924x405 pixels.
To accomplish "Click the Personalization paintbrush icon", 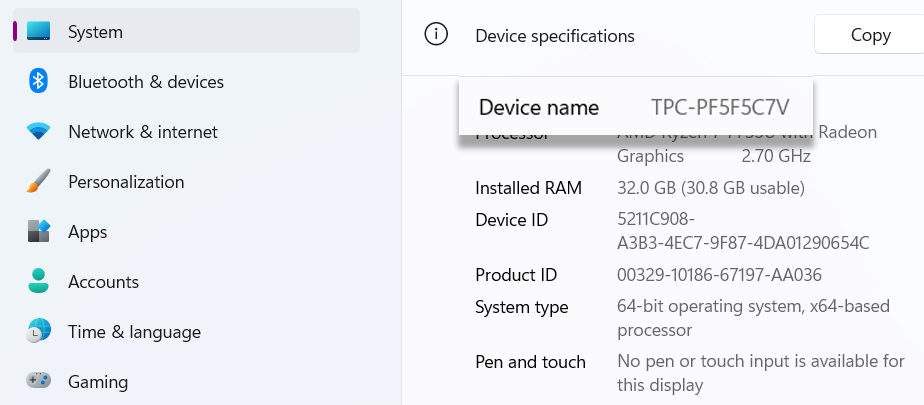I will coord(38,182).
